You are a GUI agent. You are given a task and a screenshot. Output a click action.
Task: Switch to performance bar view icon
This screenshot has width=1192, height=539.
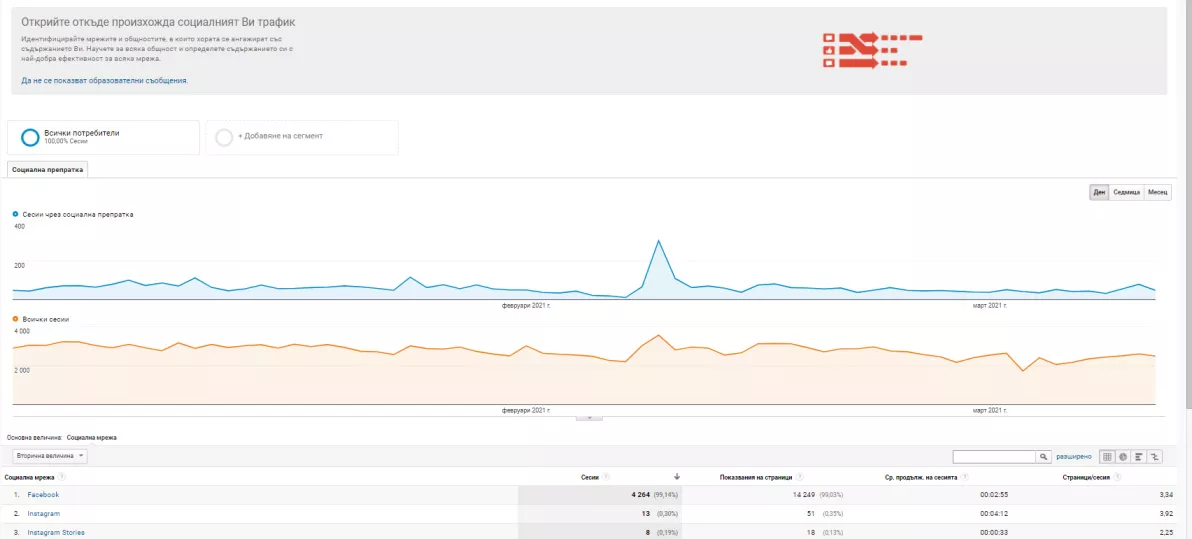1140,457
